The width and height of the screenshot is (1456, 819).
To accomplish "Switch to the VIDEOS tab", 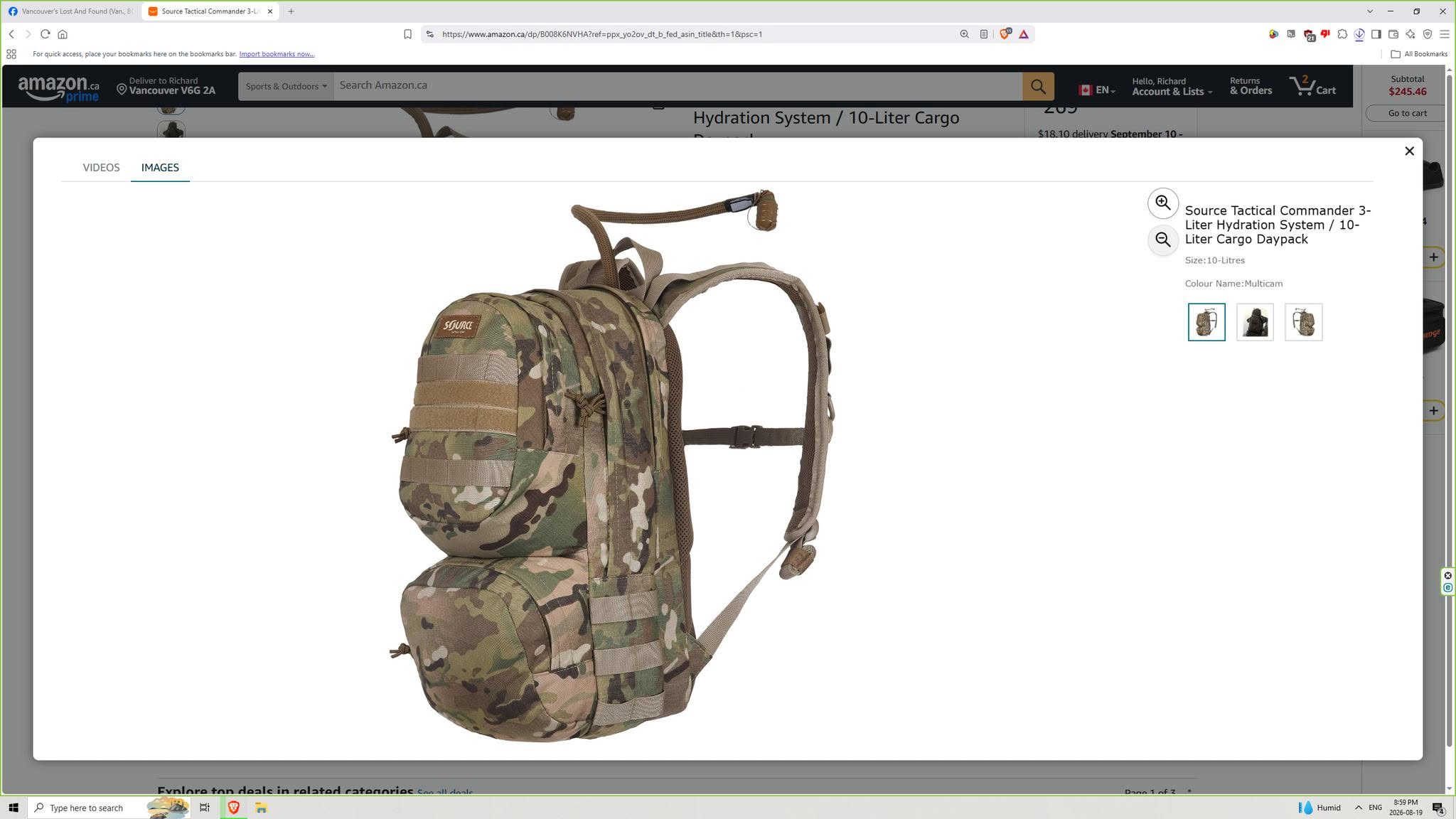I will pos(101,168).
